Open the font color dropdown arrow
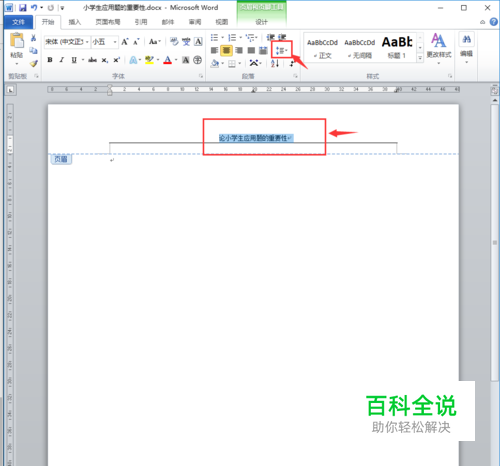Image resolution: width=500 pixels, height=466 pixels. click(x=176, y=60)
